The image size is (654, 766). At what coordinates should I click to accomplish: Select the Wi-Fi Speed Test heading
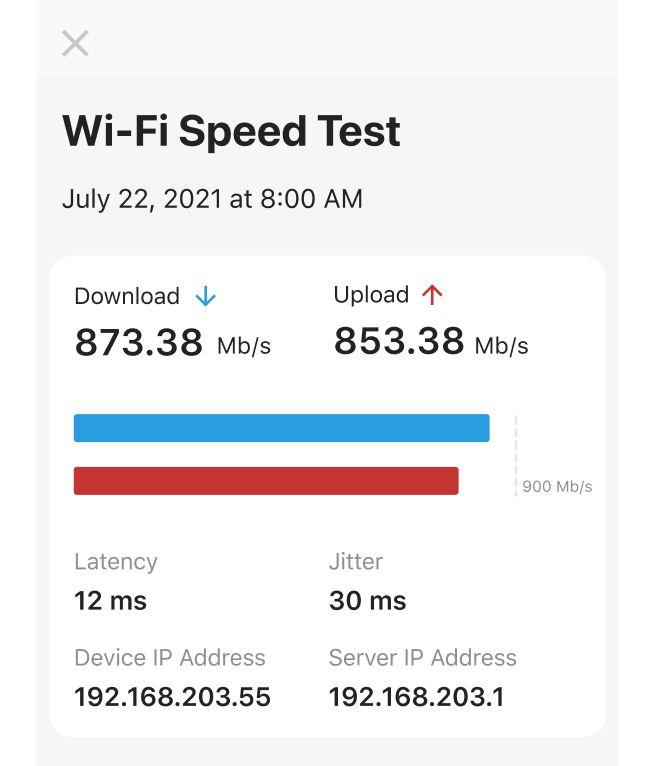[x=231, y=131]
